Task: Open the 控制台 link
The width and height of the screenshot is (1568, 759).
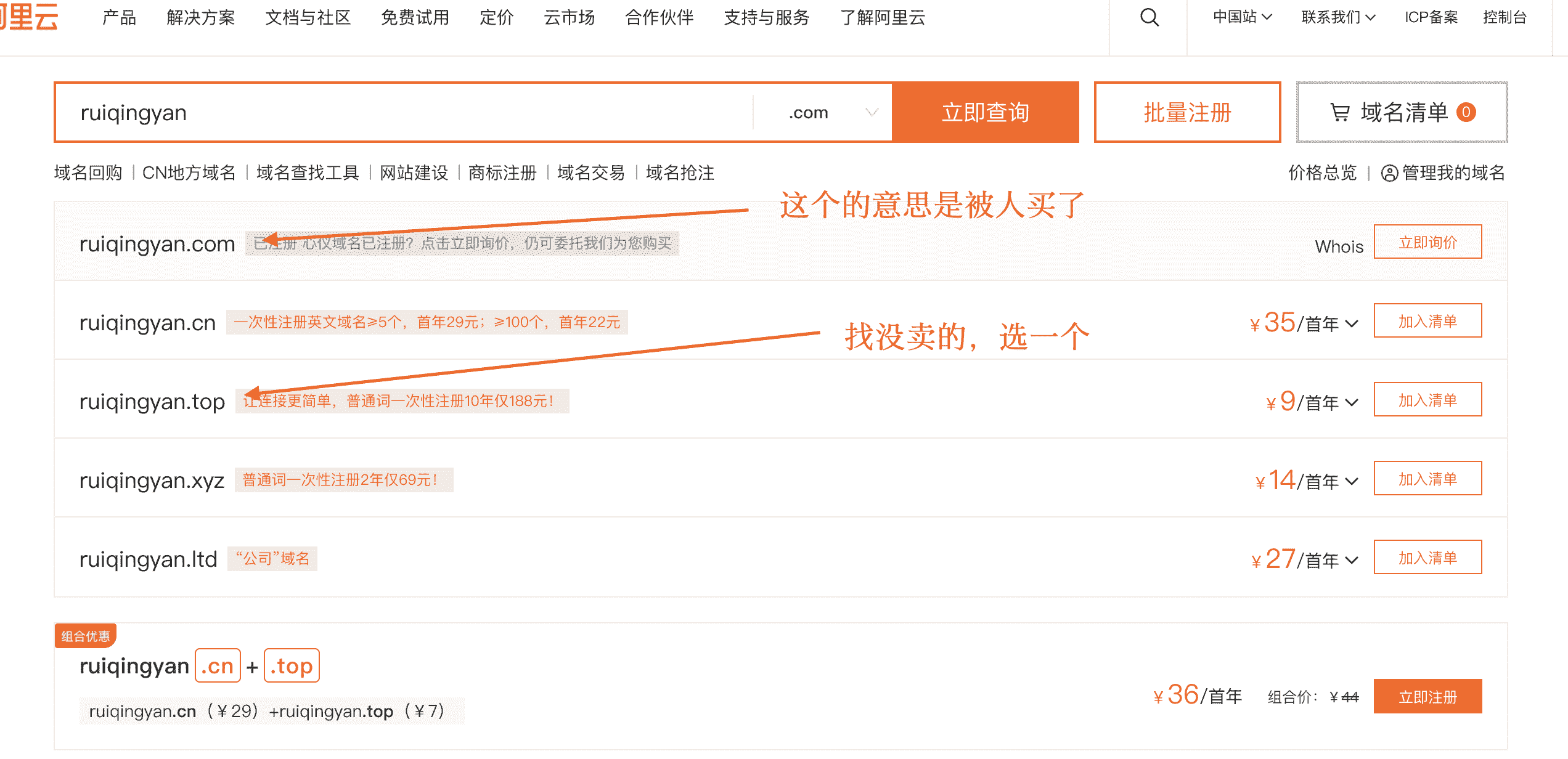Action: (x=1505, y=17)
